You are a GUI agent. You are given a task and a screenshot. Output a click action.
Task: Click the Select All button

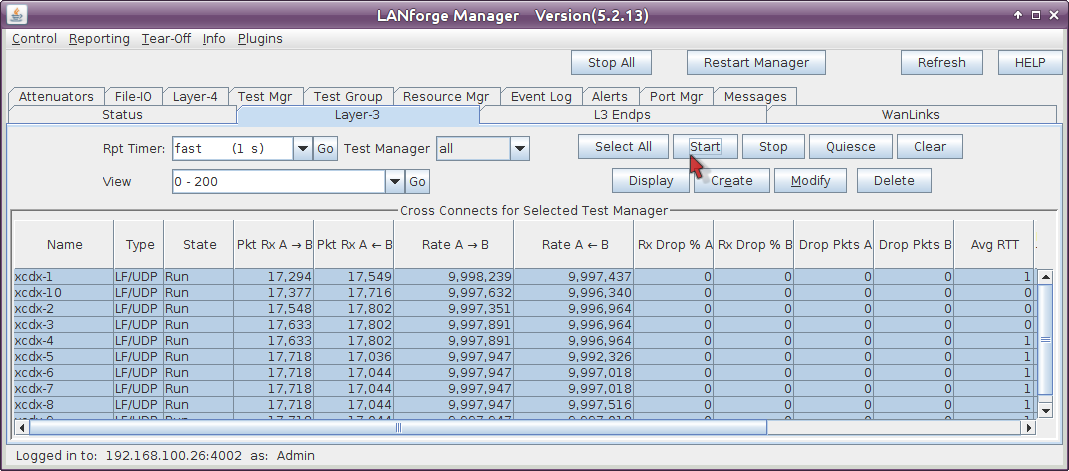click(x=623, y=147)
